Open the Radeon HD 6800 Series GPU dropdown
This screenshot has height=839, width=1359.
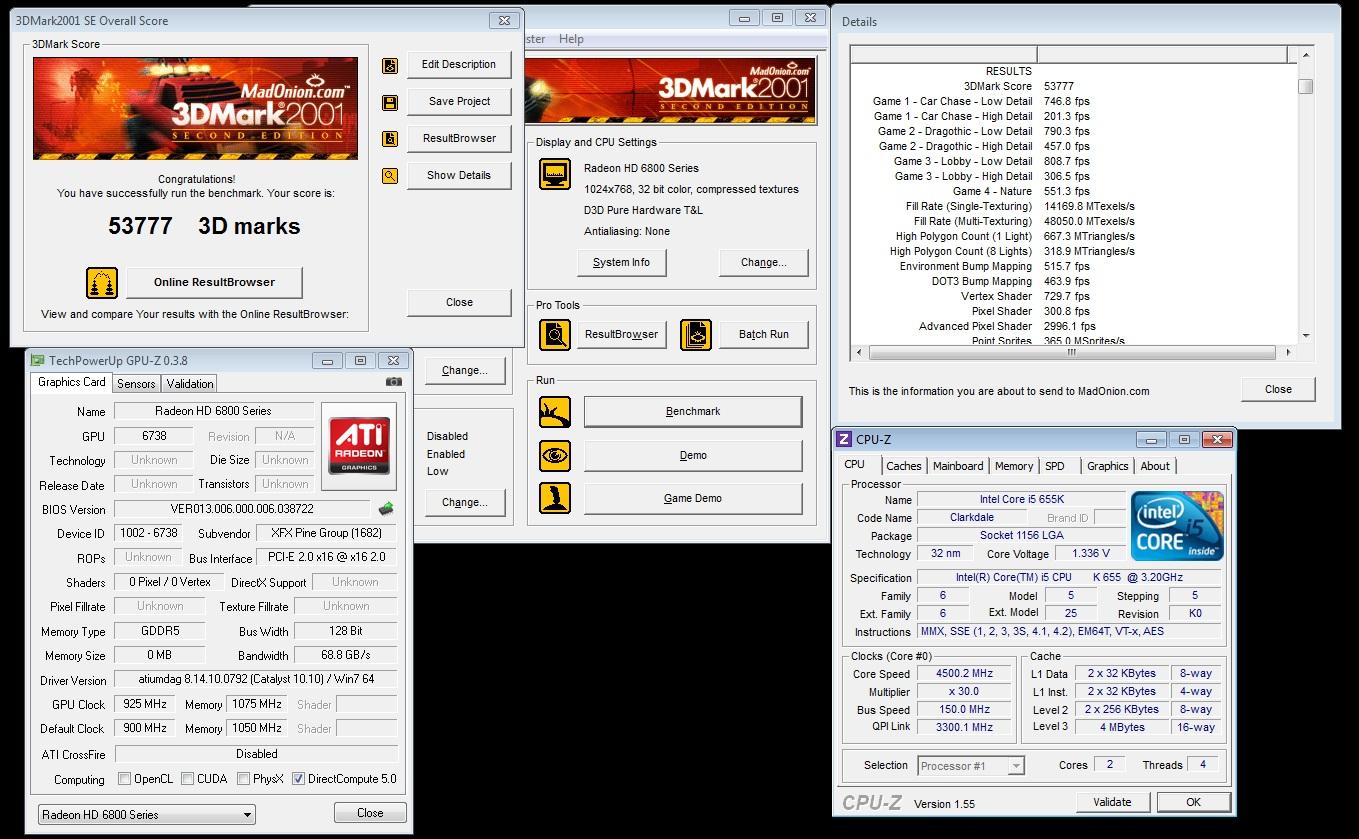point(147,815)
